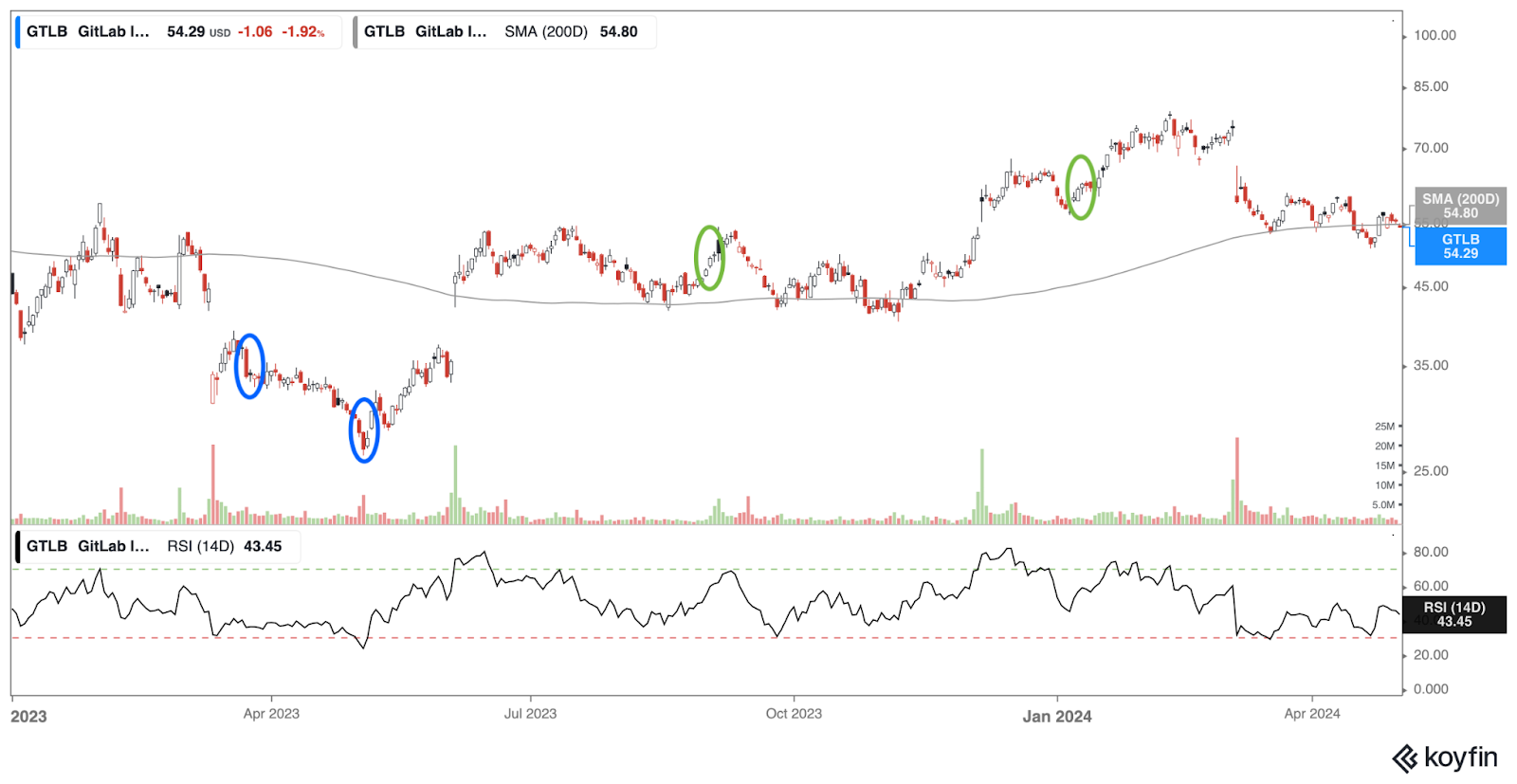1517x784 pixels.
Task: Click the 20M volume axis label
Action: click(x=1385, y=446)
